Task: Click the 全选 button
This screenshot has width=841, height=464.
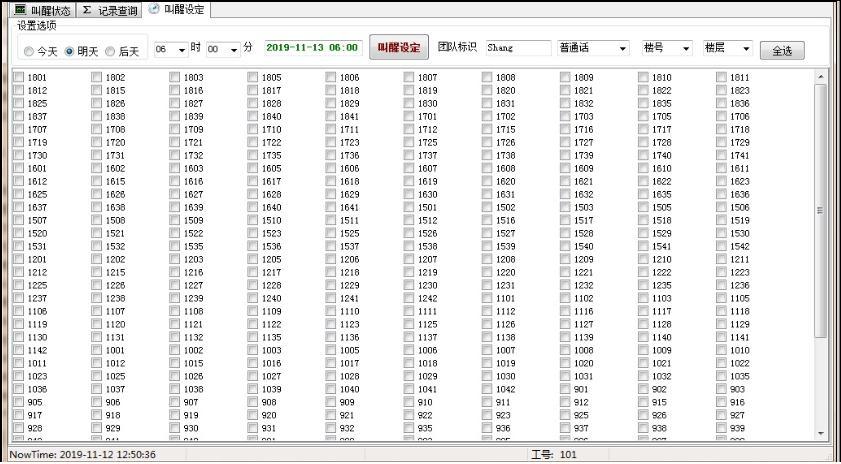Action: (x=782, y=51)
